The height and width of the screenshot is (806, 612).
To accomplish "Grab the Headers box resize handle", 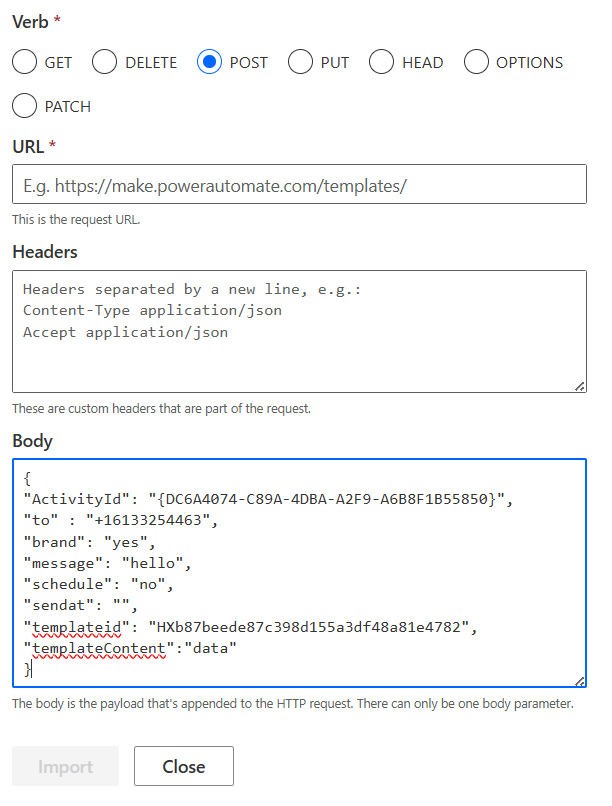I will (x=580, y=386).
